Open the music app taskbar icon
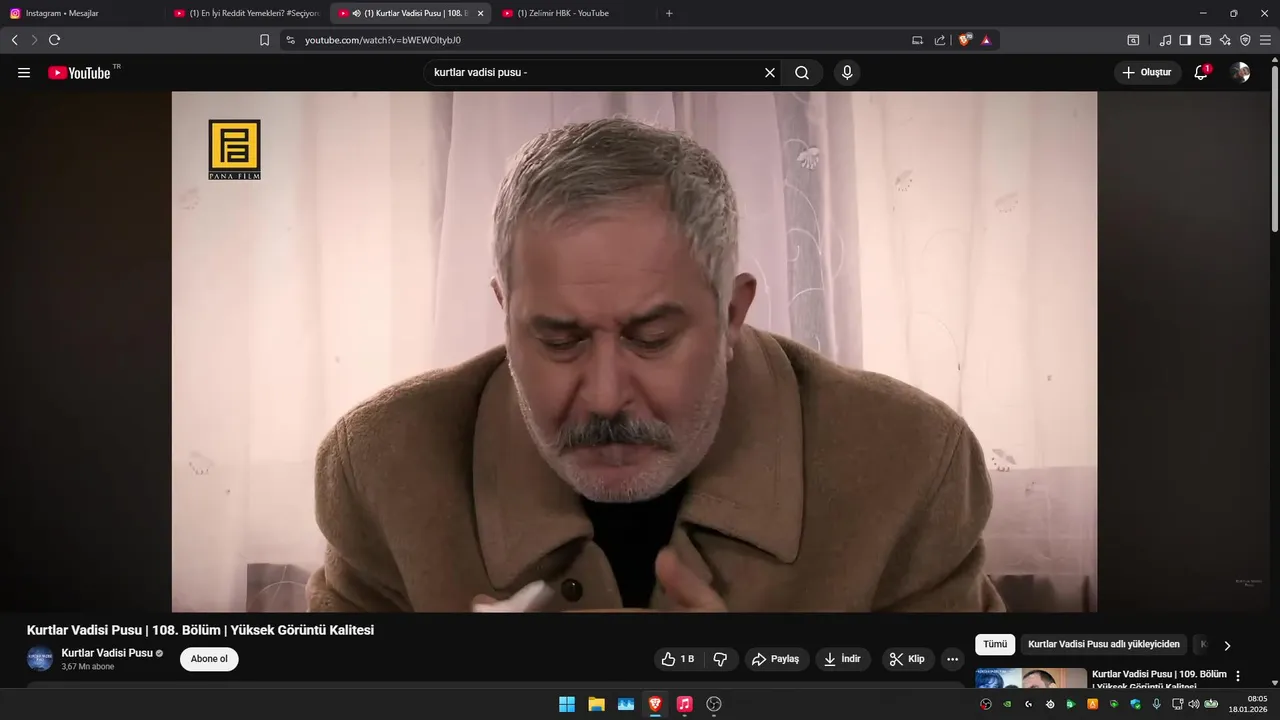Viewport: 1280px width, 720px height. pos(684,704)
